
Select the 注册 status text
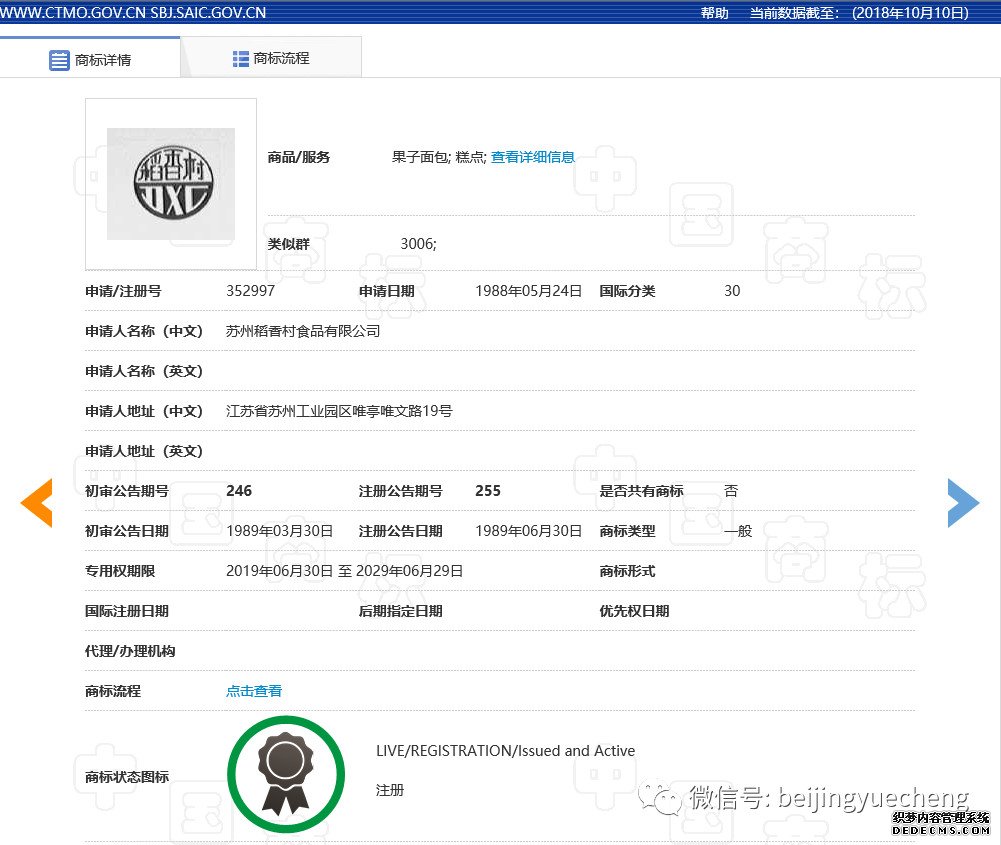click(x=389, y=790)
